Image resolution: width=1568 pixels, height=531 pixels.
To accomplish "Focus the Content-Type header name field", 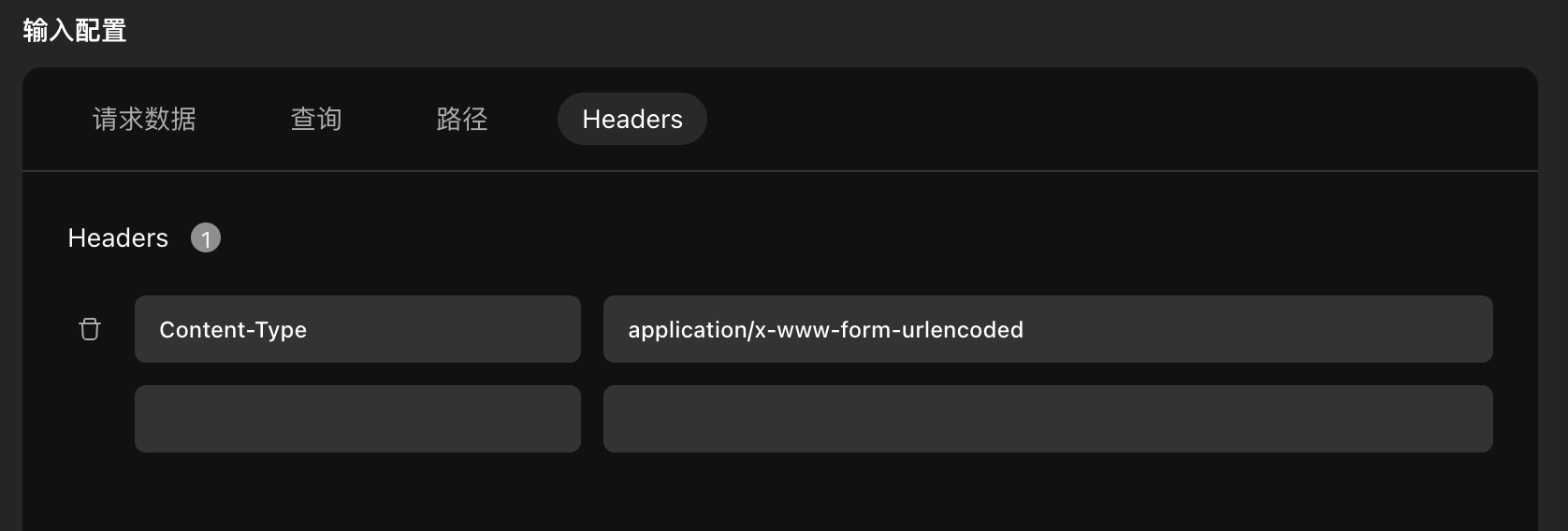I will coord(357,329).
